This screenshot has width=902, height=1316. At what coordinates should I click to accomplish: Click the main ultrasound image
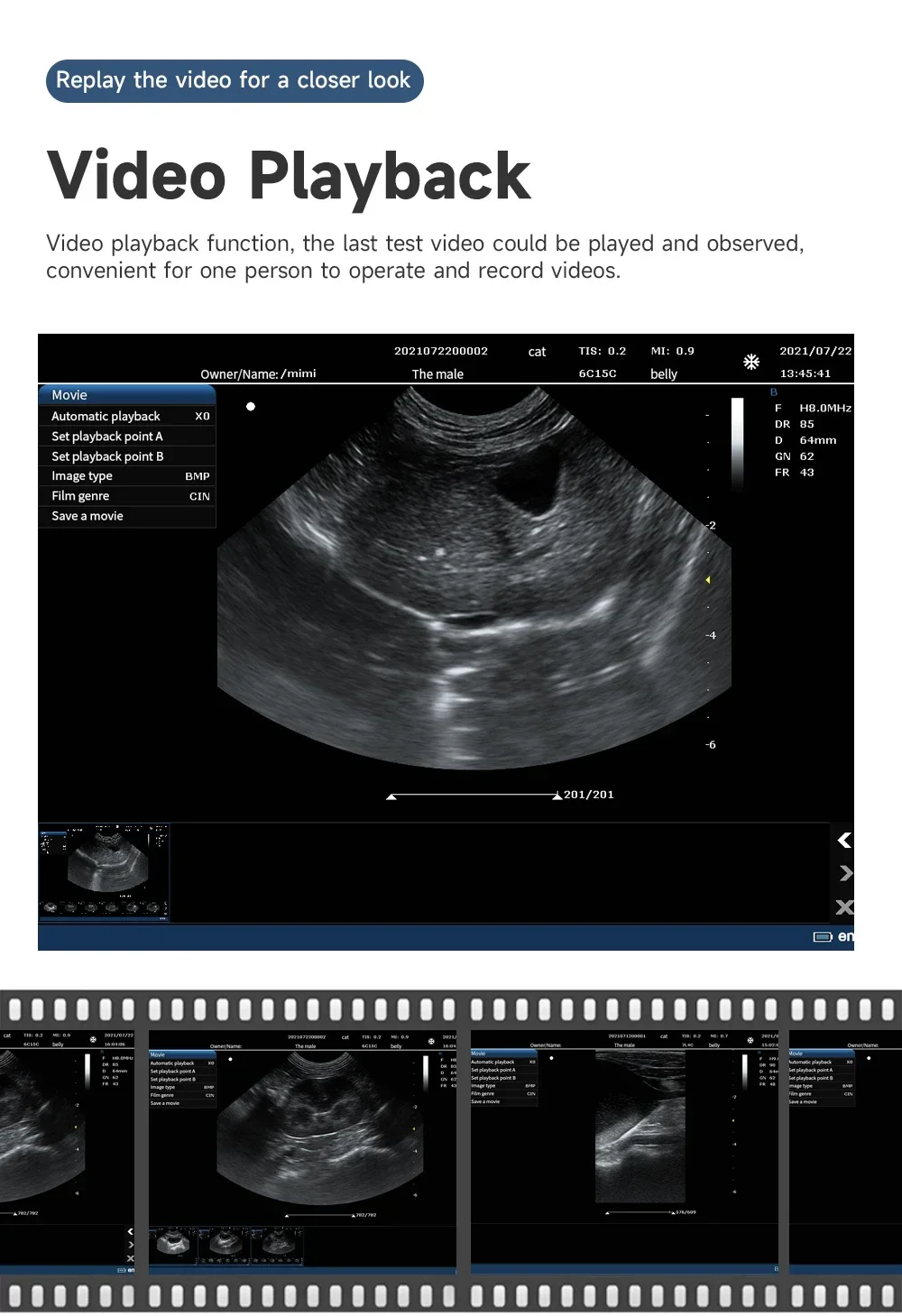pos(474,580)
